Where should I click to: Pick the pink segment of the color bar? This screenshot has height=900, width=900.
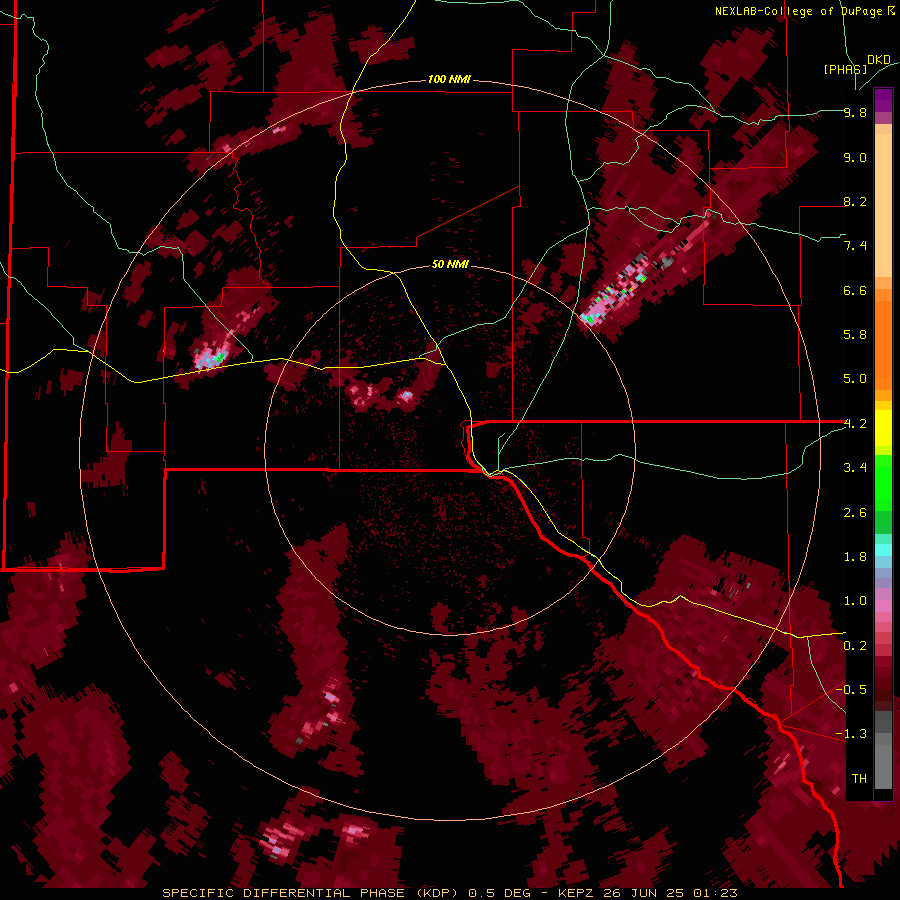(x=883, y=606)
